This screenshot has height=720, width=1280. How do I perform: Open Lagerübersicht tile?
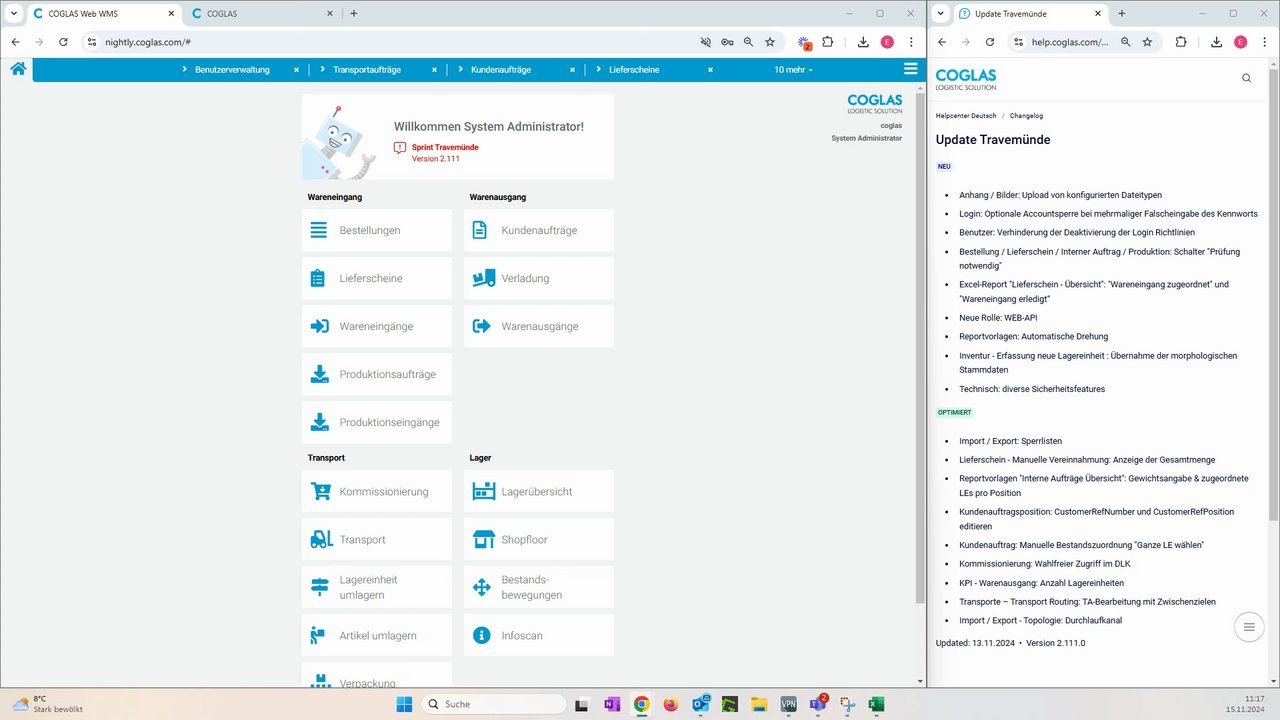(539, 491)
